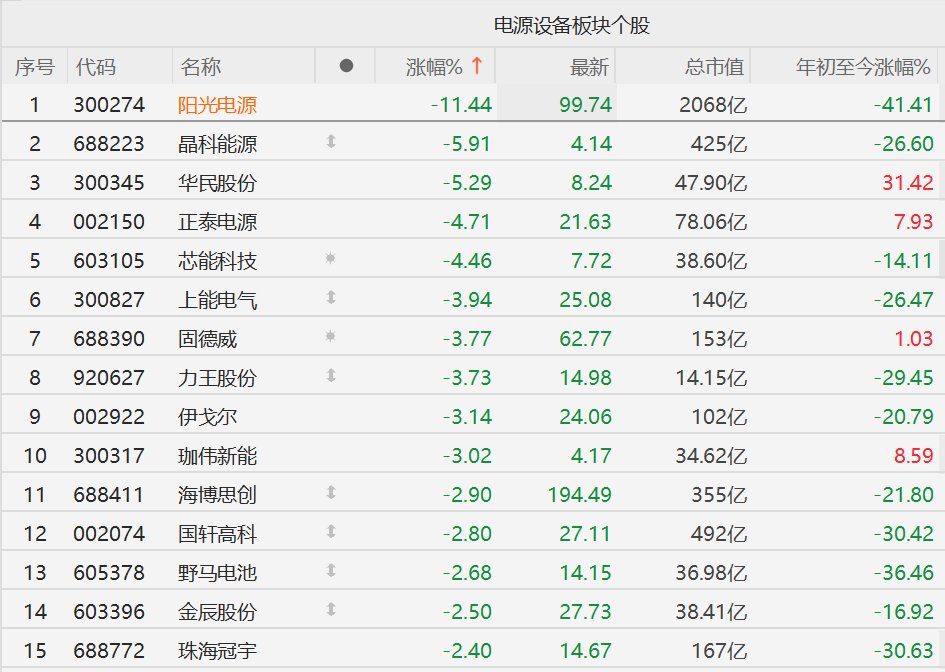Click the market cap 492亿
This screenshot has width=945, height=672.
(719, 534)
